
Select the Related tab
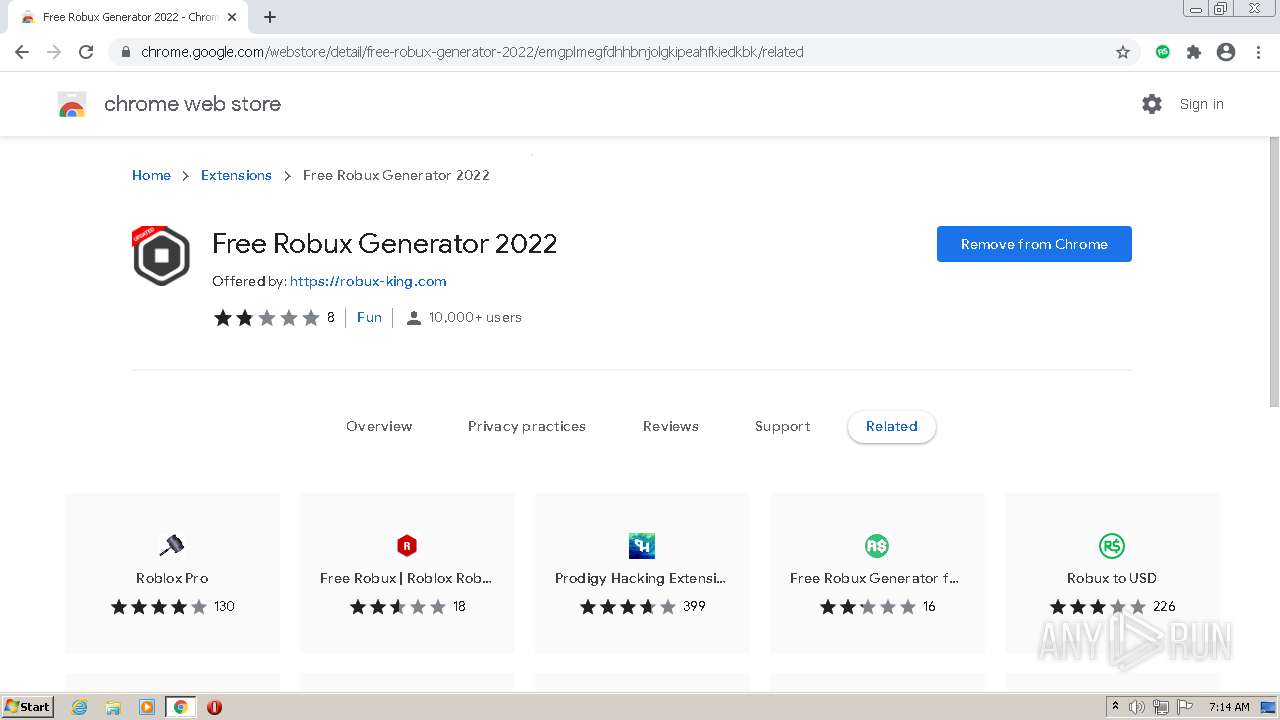(x=891, y=426)
